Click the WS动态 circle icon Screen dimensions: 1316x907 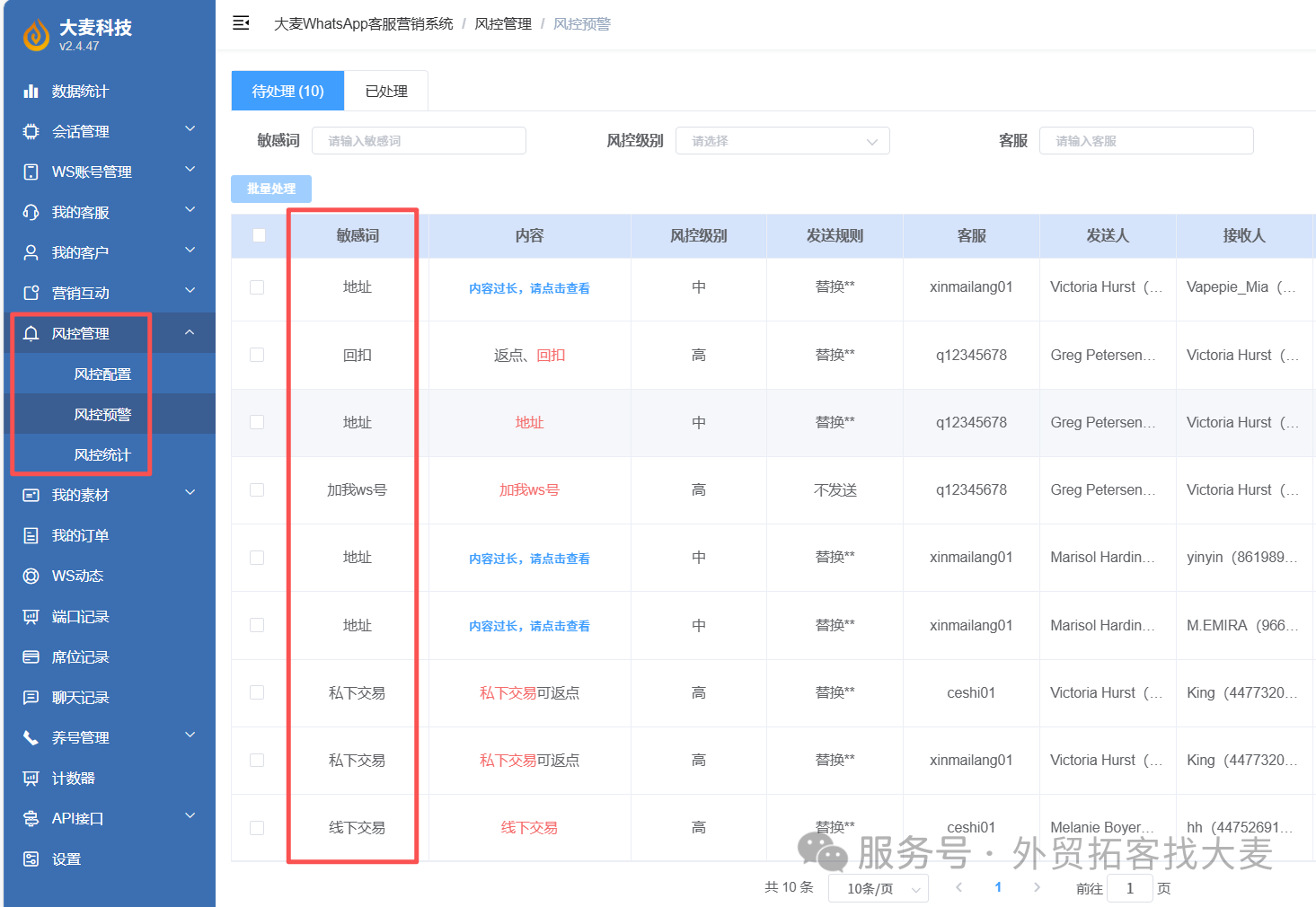(x=31, y=576)
